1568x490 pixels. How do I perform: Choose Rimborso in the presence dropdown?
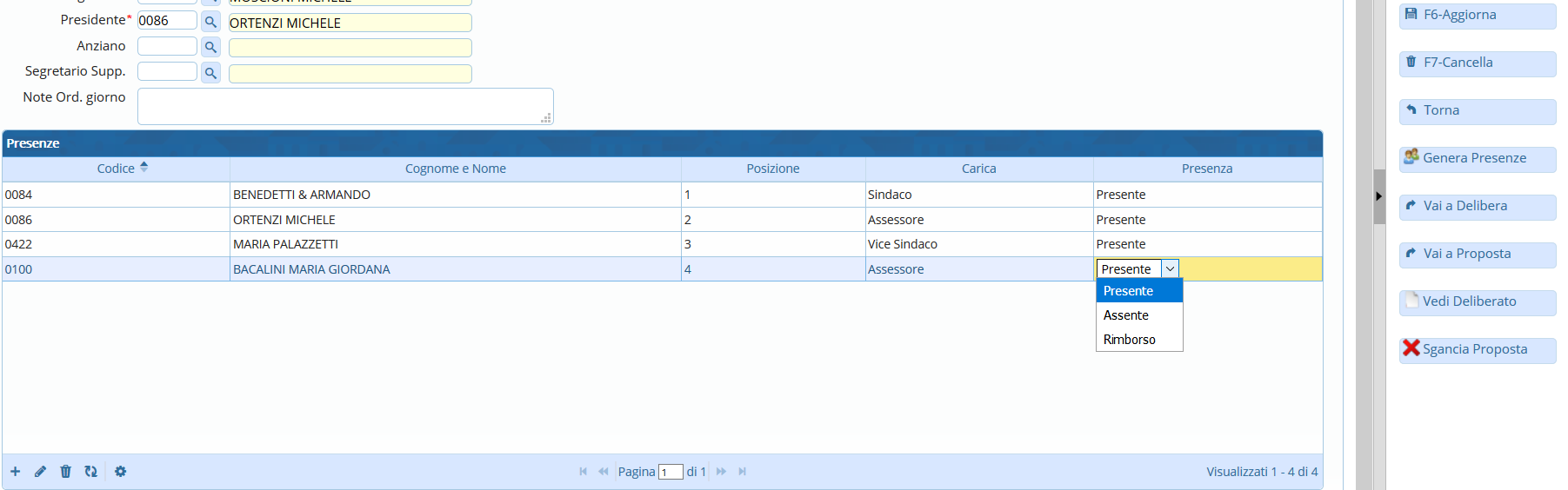point(1129,340)
